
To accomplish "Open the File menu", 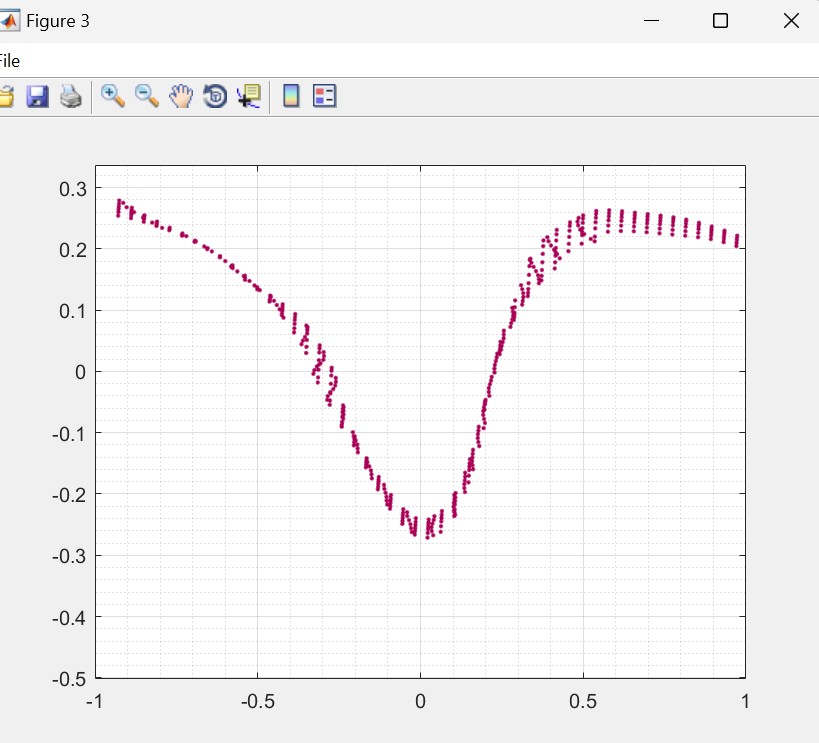I will (9, 61).
